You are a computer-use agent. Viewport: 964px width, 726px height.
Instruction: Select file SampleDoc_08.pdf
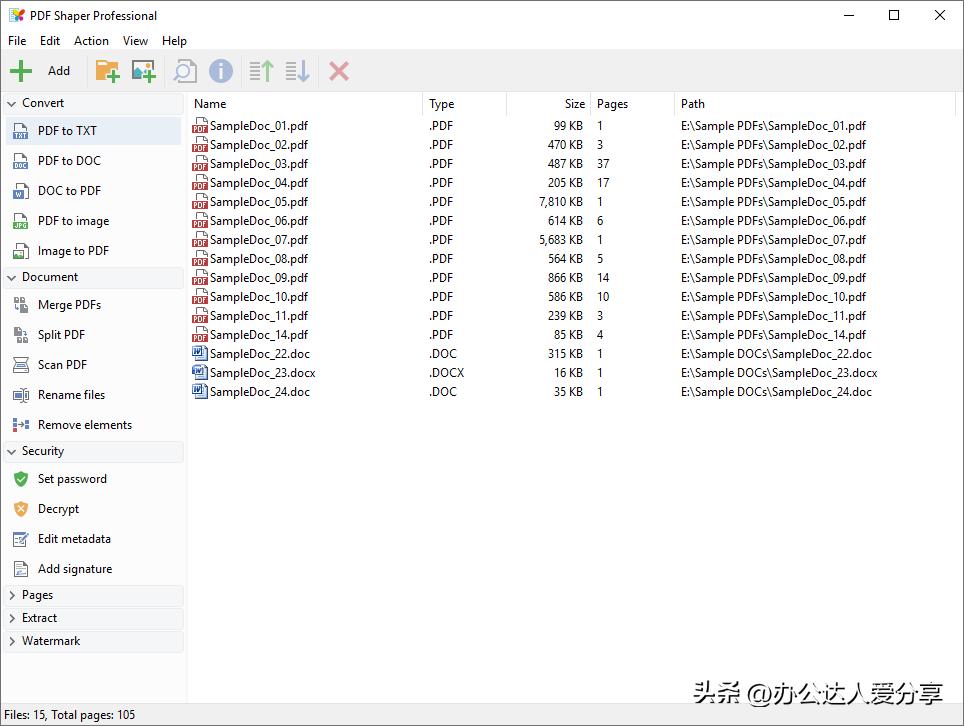coord(259,259)
